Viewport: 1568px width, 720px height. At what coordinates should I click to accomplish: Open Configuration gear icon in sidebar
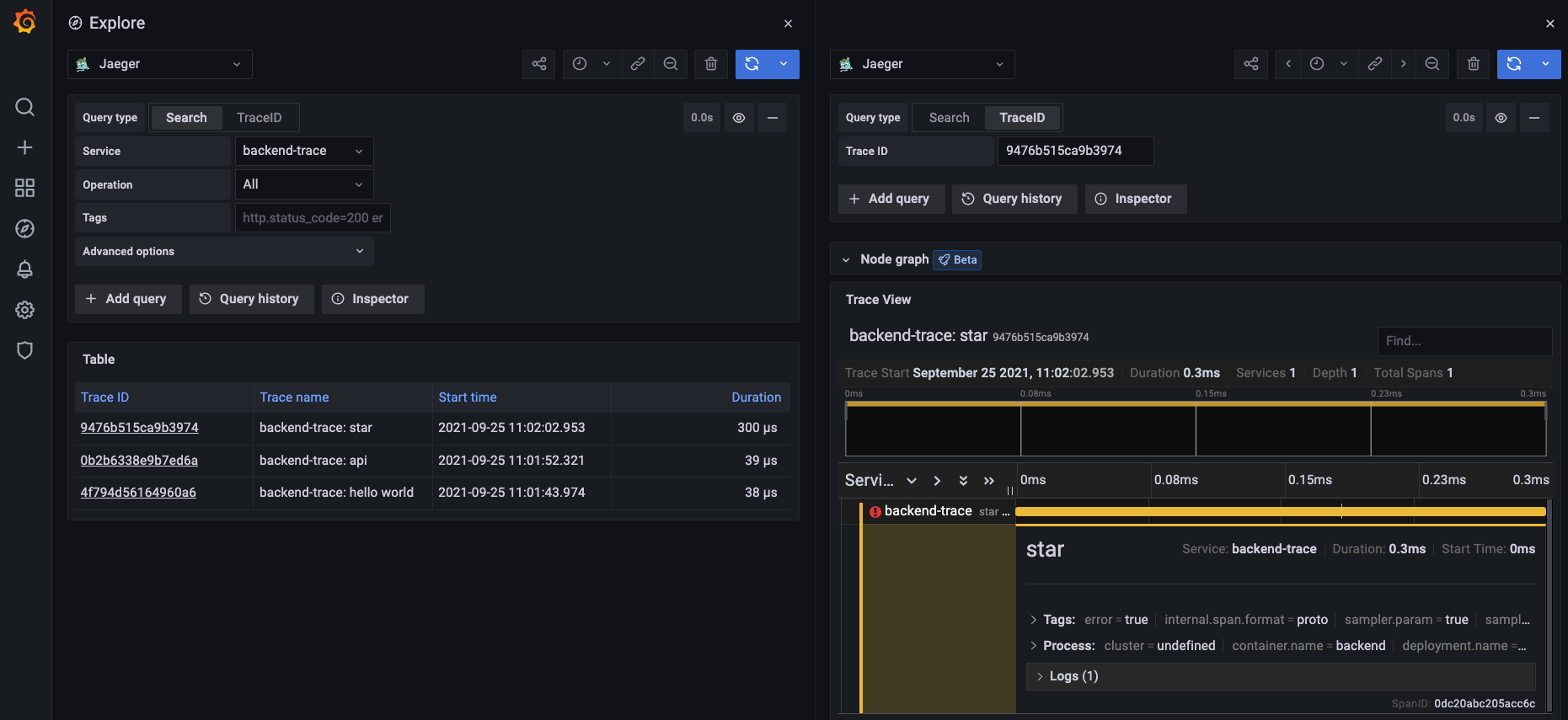[x=25, y=310]
